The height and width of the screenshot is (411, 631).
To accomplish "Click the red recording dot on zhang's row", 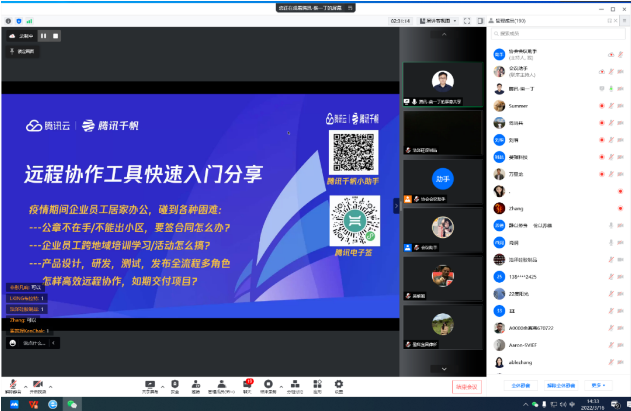I will pyautogui.click(x=621, y=209).
